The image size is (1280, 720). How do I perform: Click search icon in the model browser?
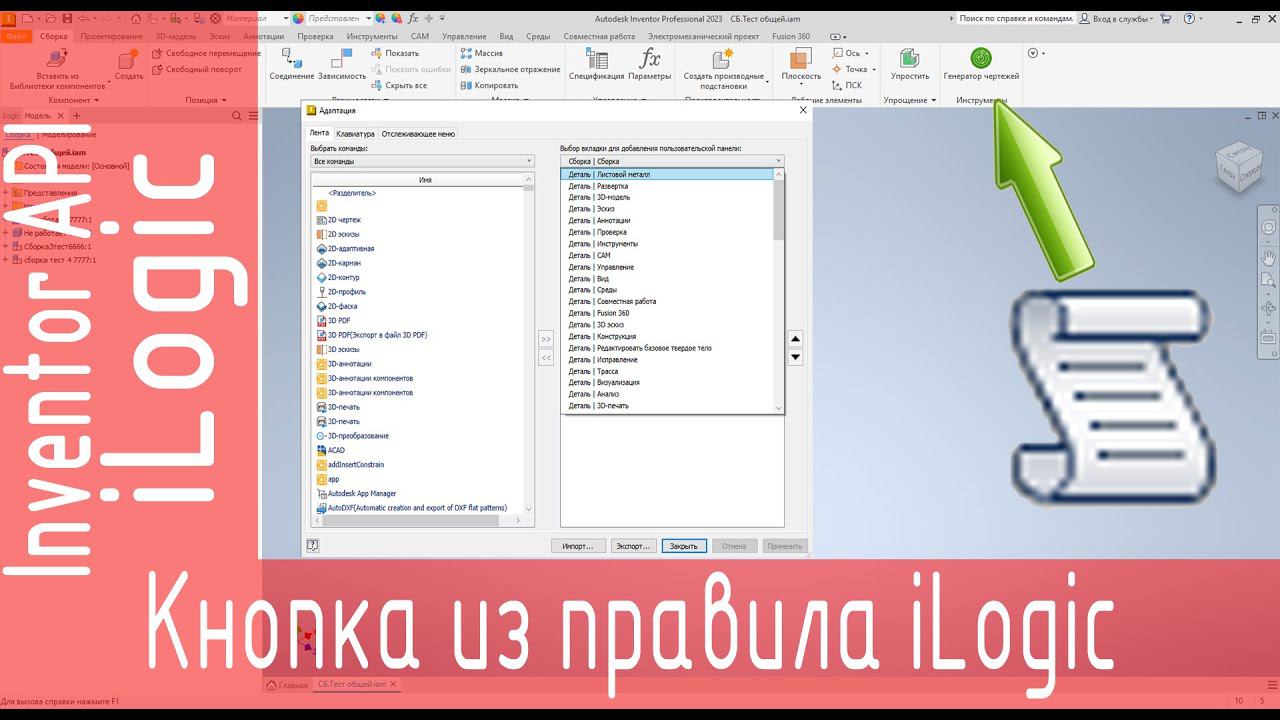coord(237,116)
